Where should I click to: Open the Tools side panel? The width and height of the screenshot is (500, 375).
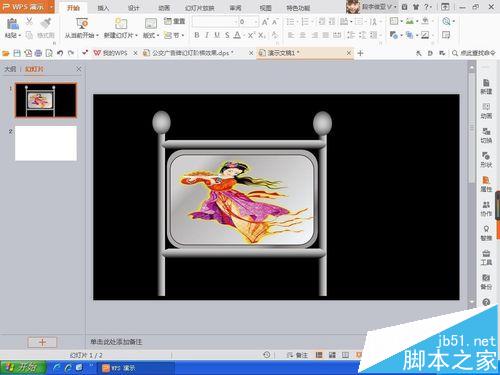486,257
